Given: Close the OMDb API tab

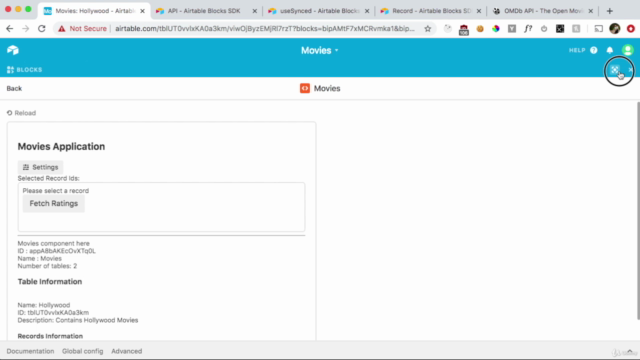Looking at the screenshot, I should tap(590, 11).
